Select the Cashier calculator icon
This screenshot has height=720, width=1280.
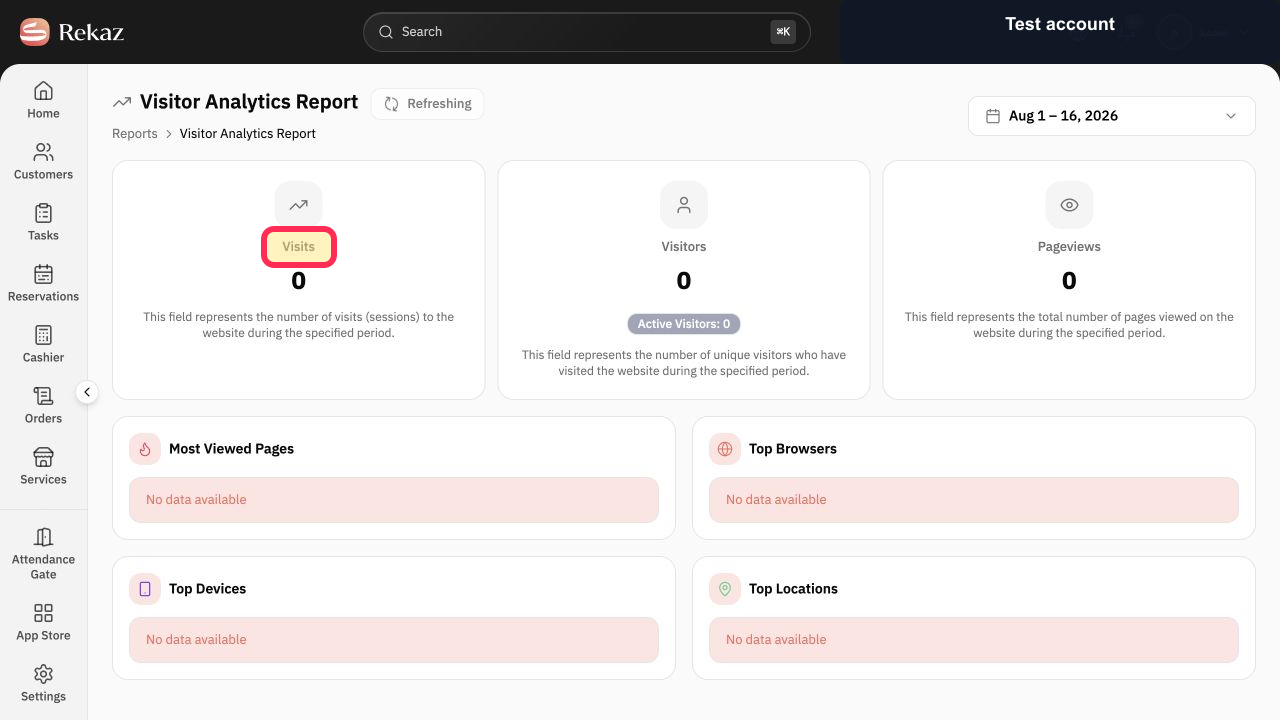coord(43,335)
